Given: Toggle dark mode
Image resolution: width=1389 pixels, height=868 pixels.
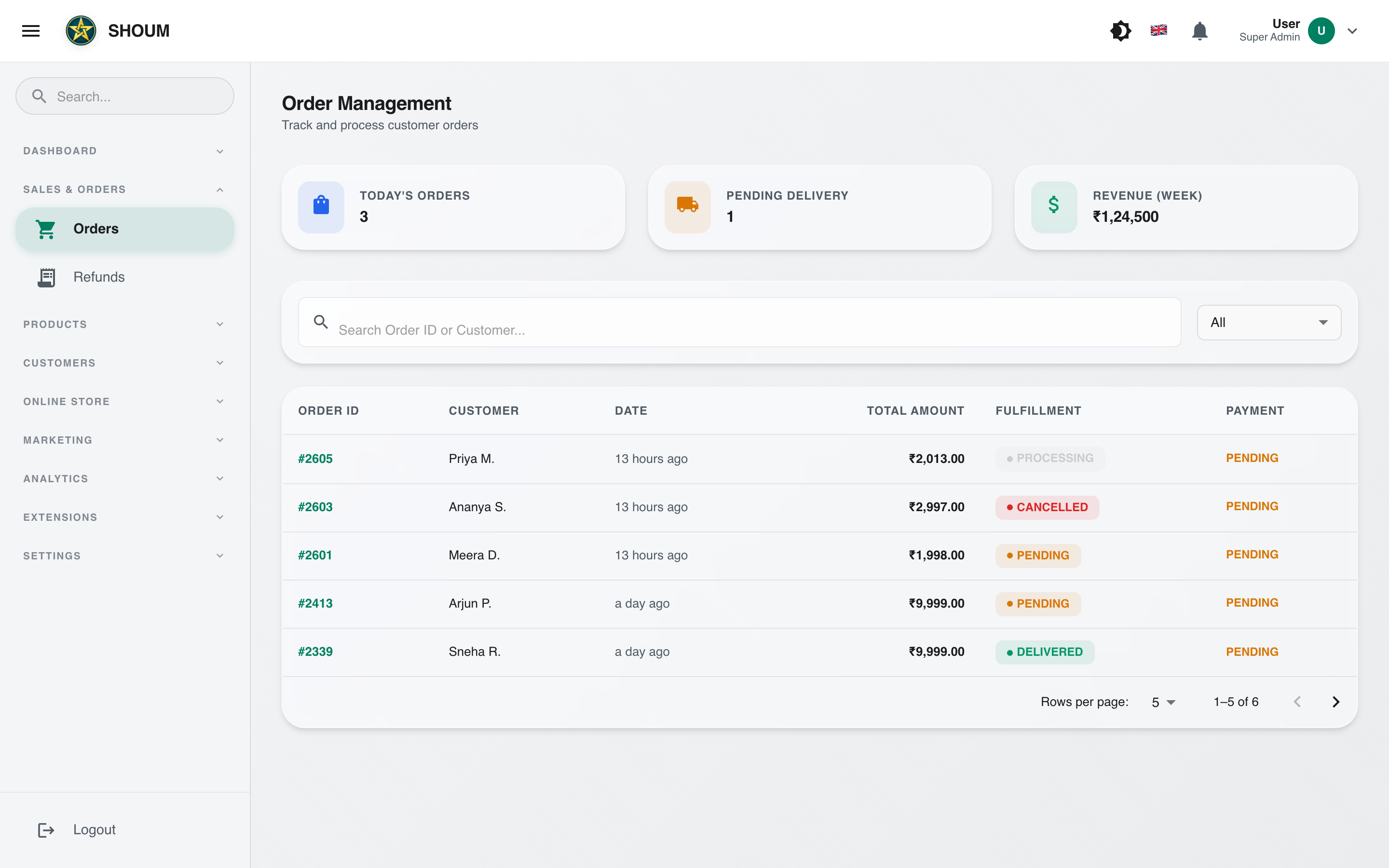Looking at the screenshot, I should pos(1120,30).
